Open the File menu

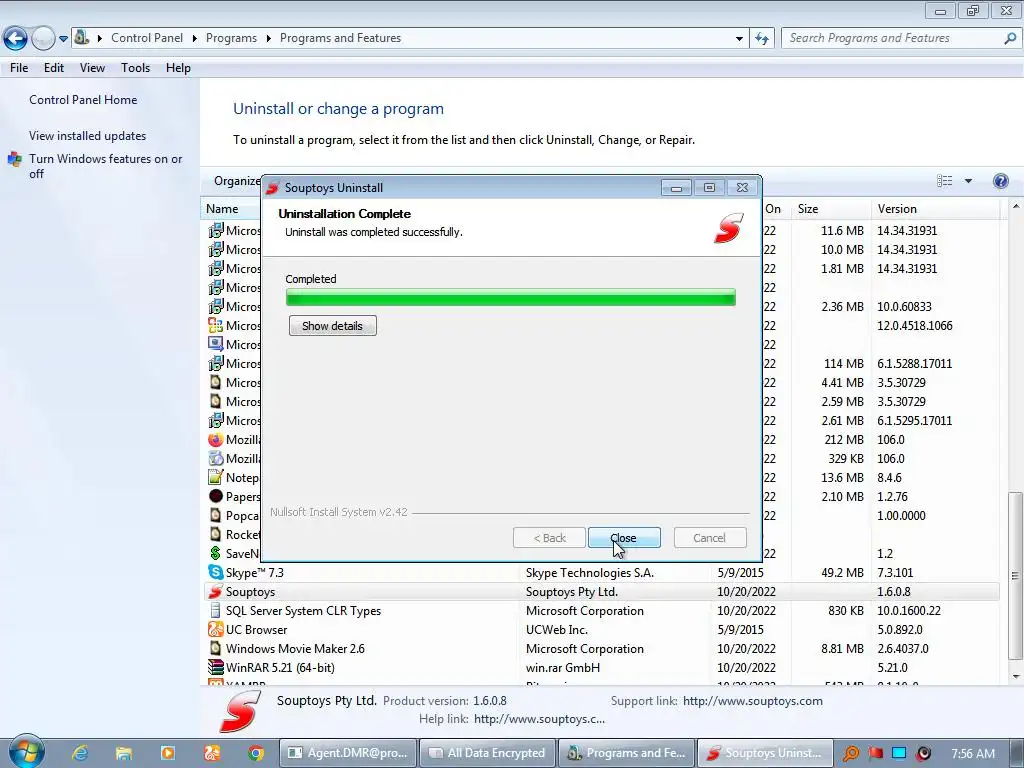tap(19, 68)
